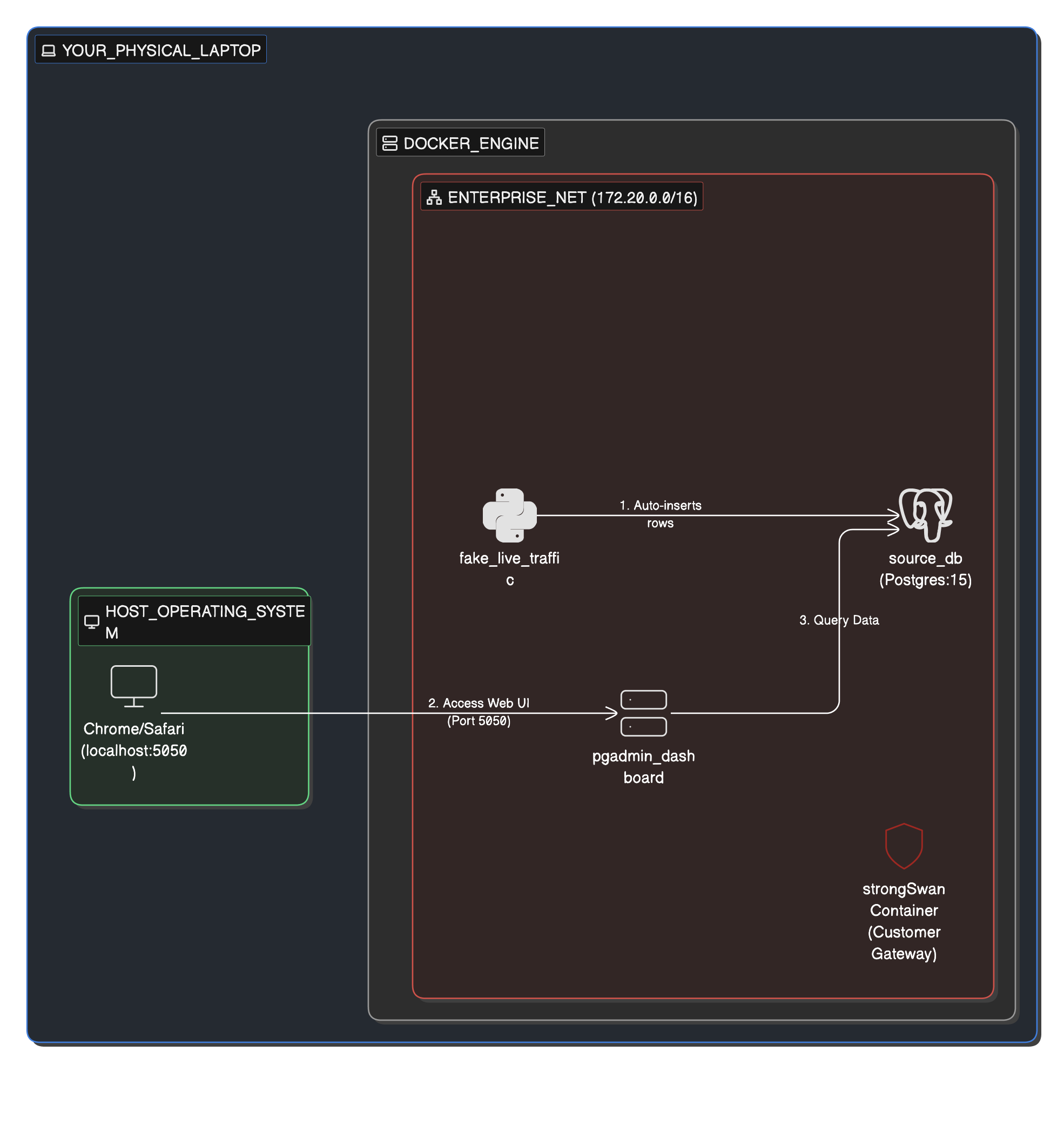Select the Python logo for fake_live_traffic
This screenshot has width=1064, height=1145.
point(509,514)
